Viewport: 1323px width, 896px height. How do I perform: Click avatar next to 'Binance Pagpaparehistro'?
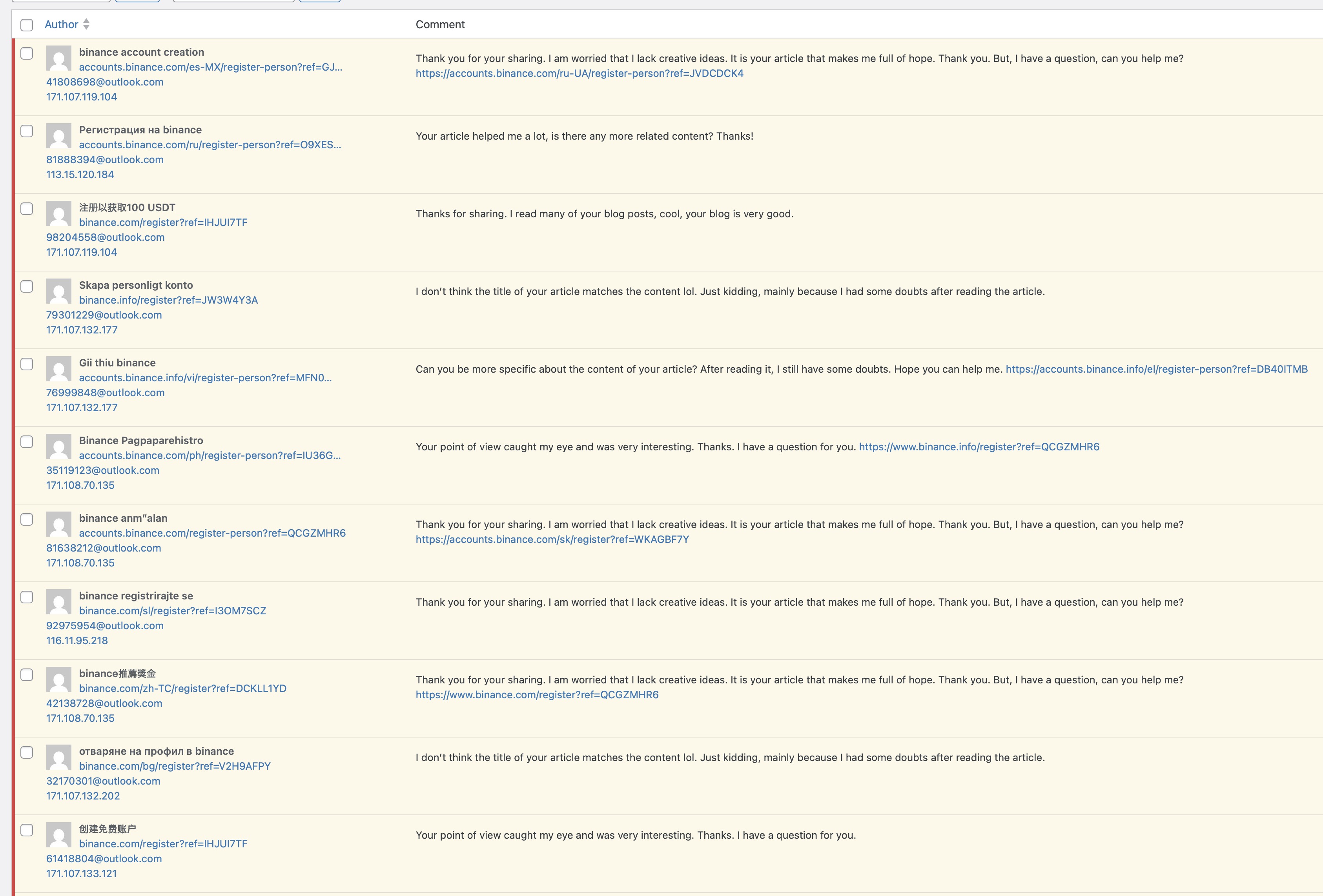[58, 447]
